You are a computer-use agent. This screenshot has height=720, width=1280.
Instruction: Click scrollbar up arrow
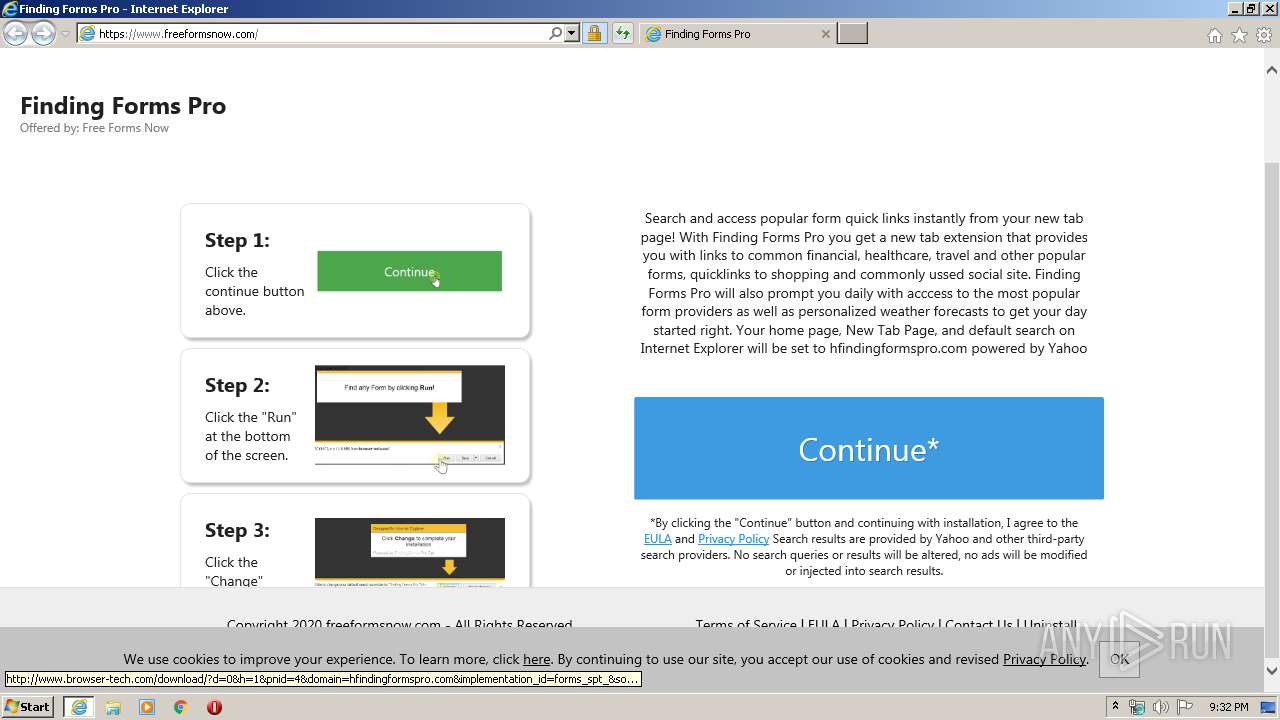(1272, 70)
